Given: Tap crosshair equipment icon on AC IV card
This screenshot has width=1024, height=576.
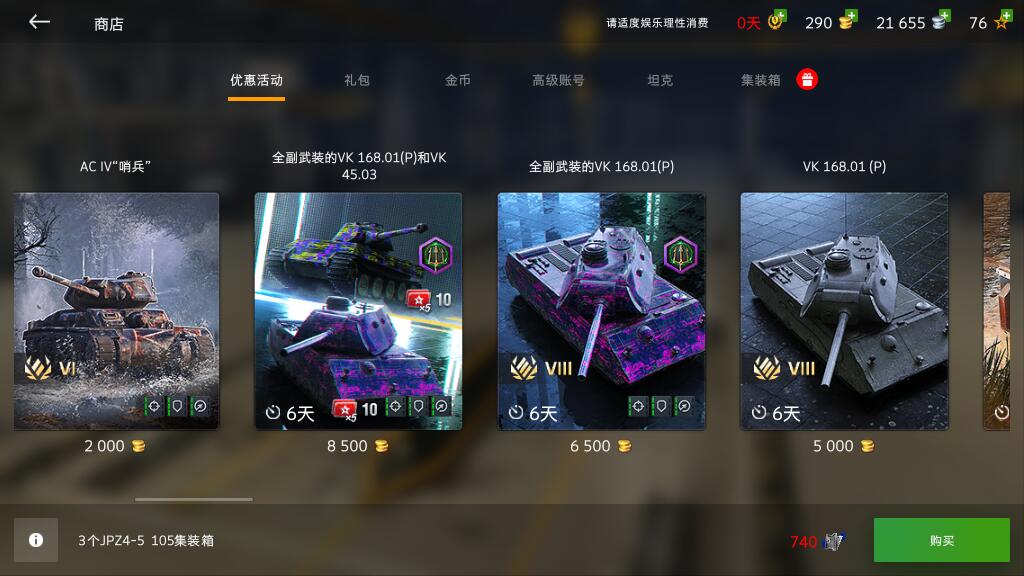Looking at the screenshot, I should point(153,406).
